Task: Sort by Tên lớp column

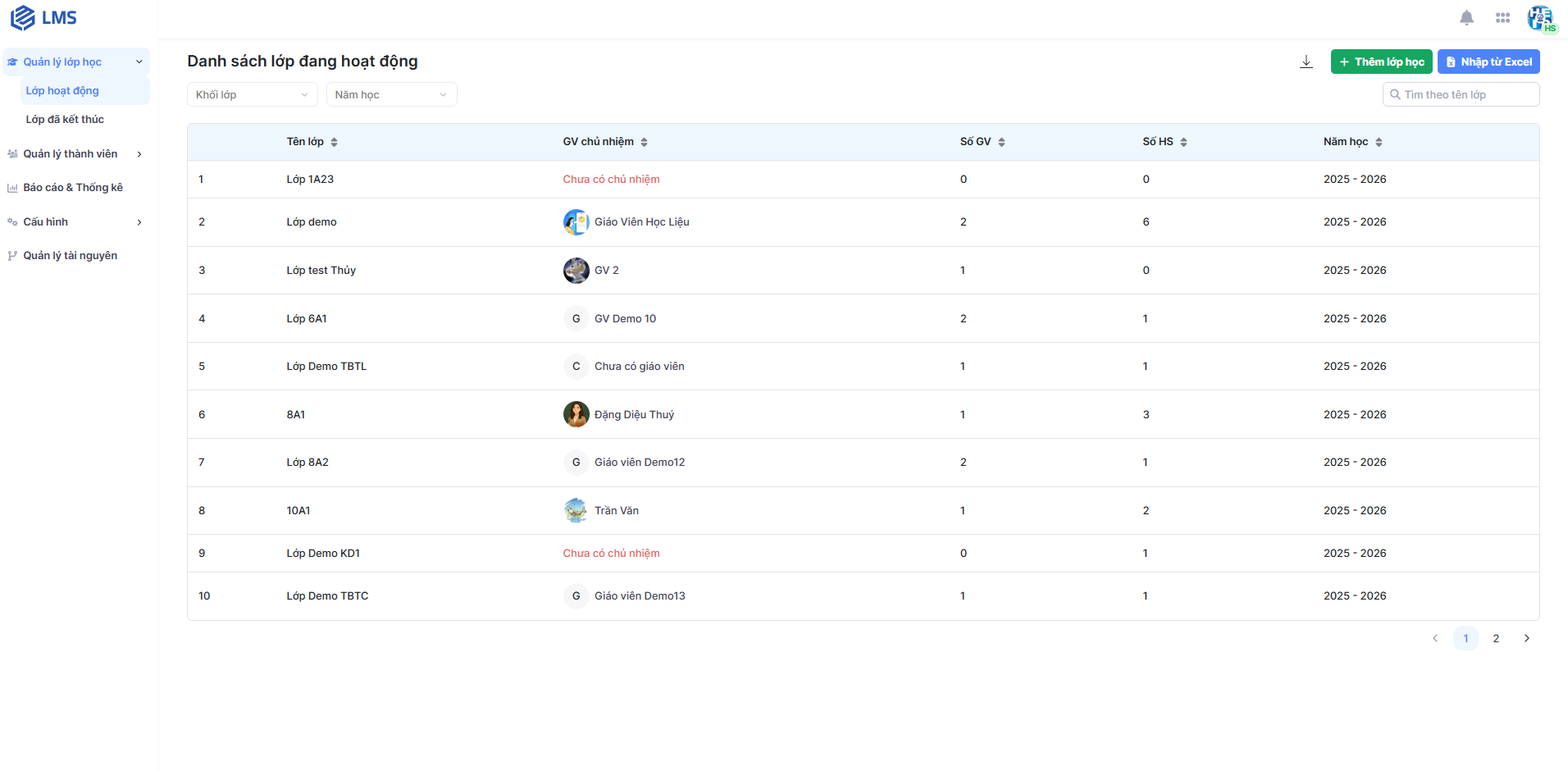Action: tap(334, 142)
